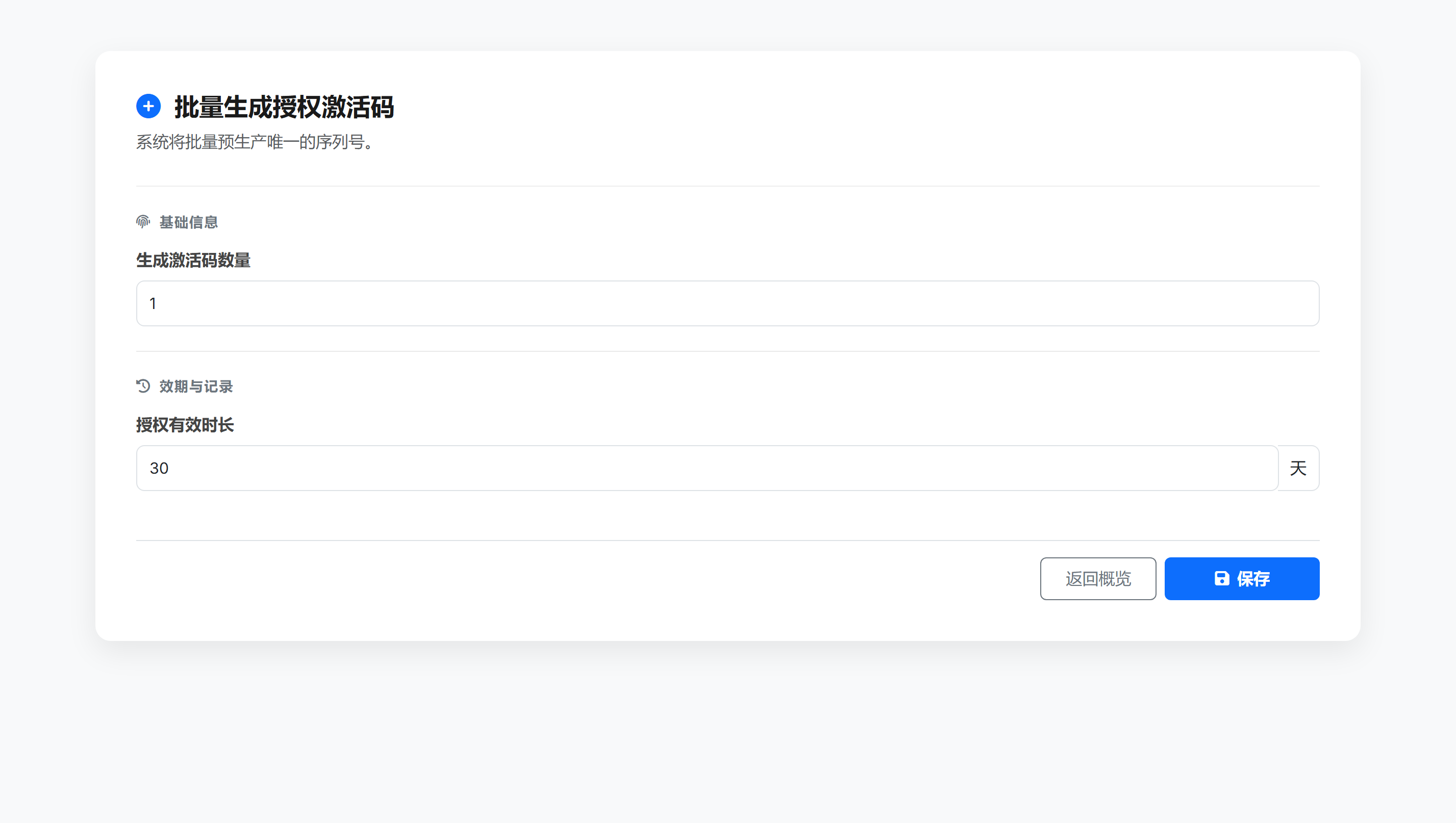The width and height of the screenshot is (1456, 823).
Task: Focus the 授权有效时长 input field
Action: (707, 468)
